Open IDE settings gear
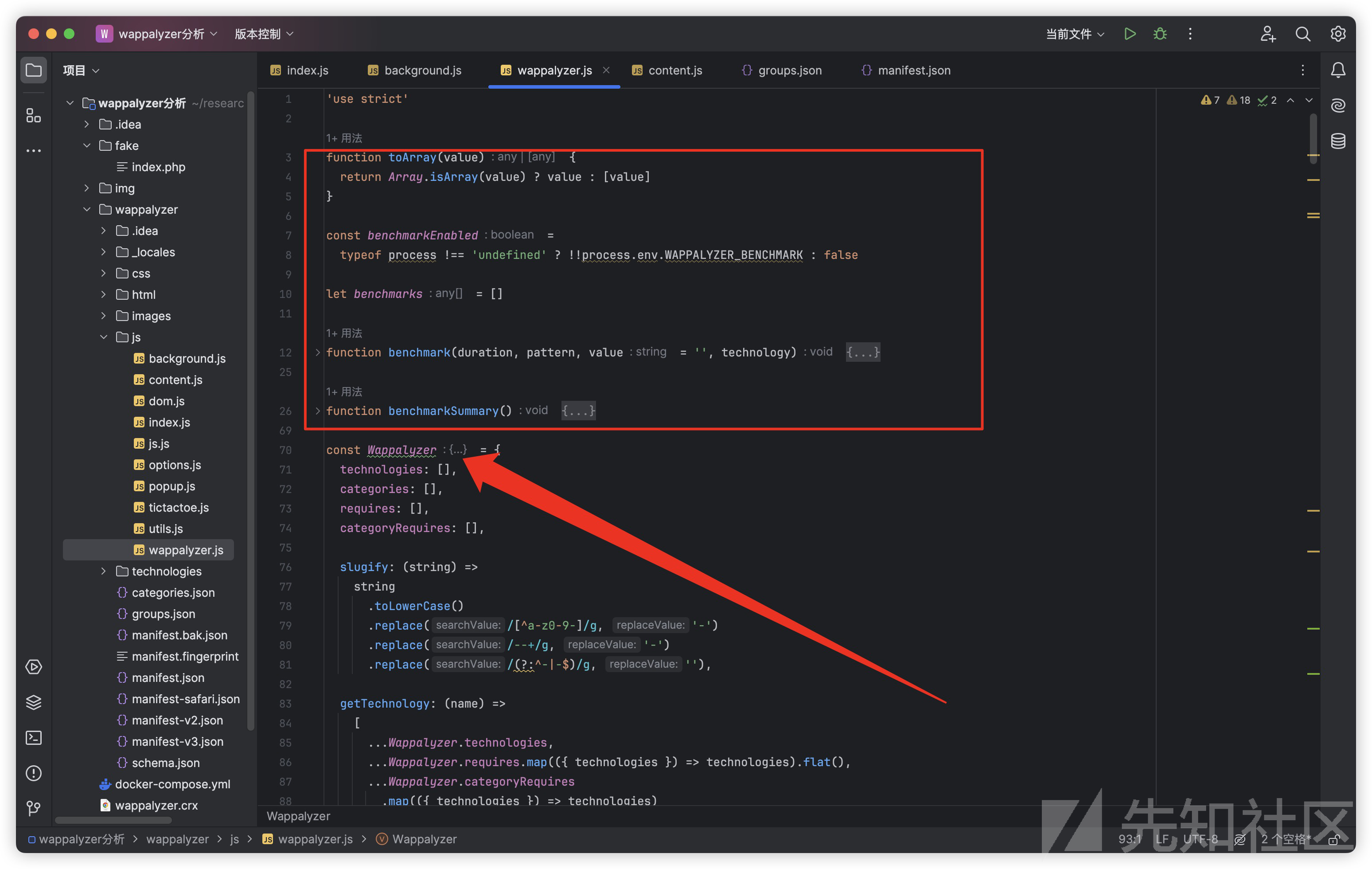 point(1338,34)
